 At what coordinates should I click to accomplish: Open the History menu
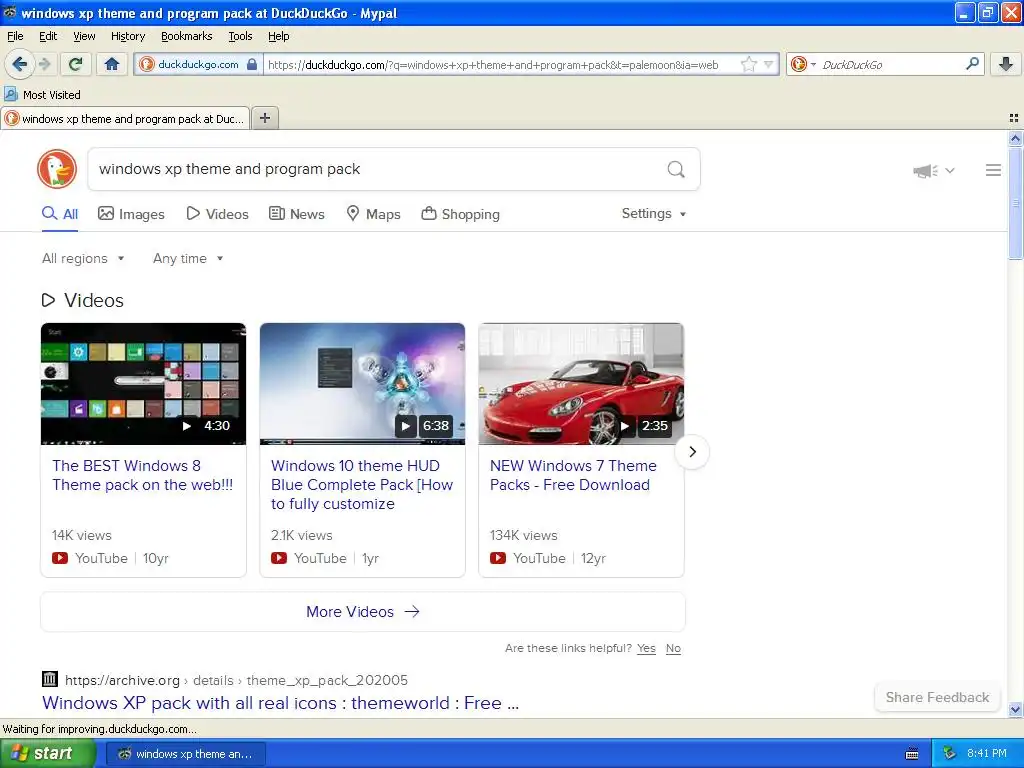pos(128,36)
